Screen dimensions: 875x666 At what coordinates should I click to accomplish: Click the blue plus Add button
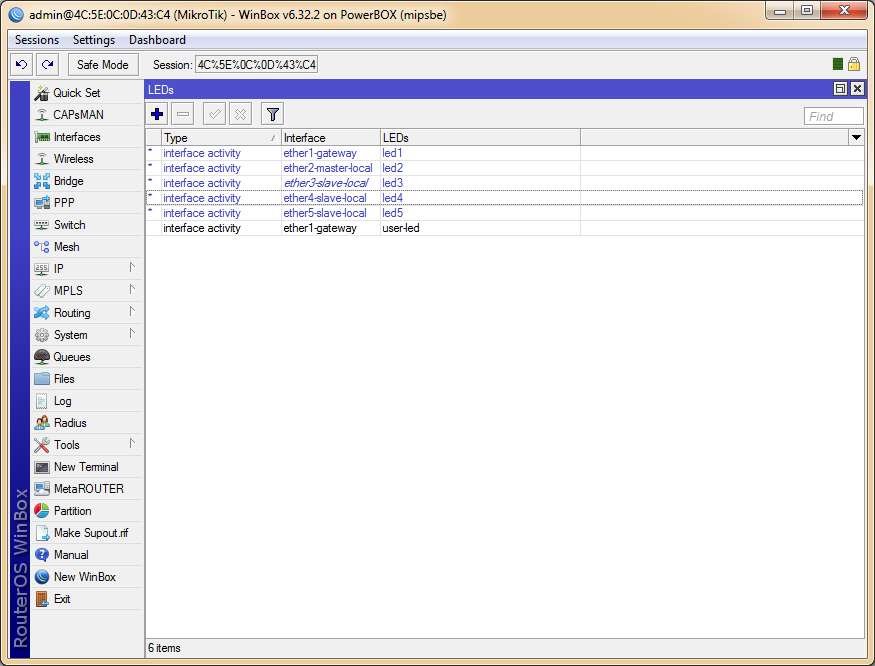157,114
